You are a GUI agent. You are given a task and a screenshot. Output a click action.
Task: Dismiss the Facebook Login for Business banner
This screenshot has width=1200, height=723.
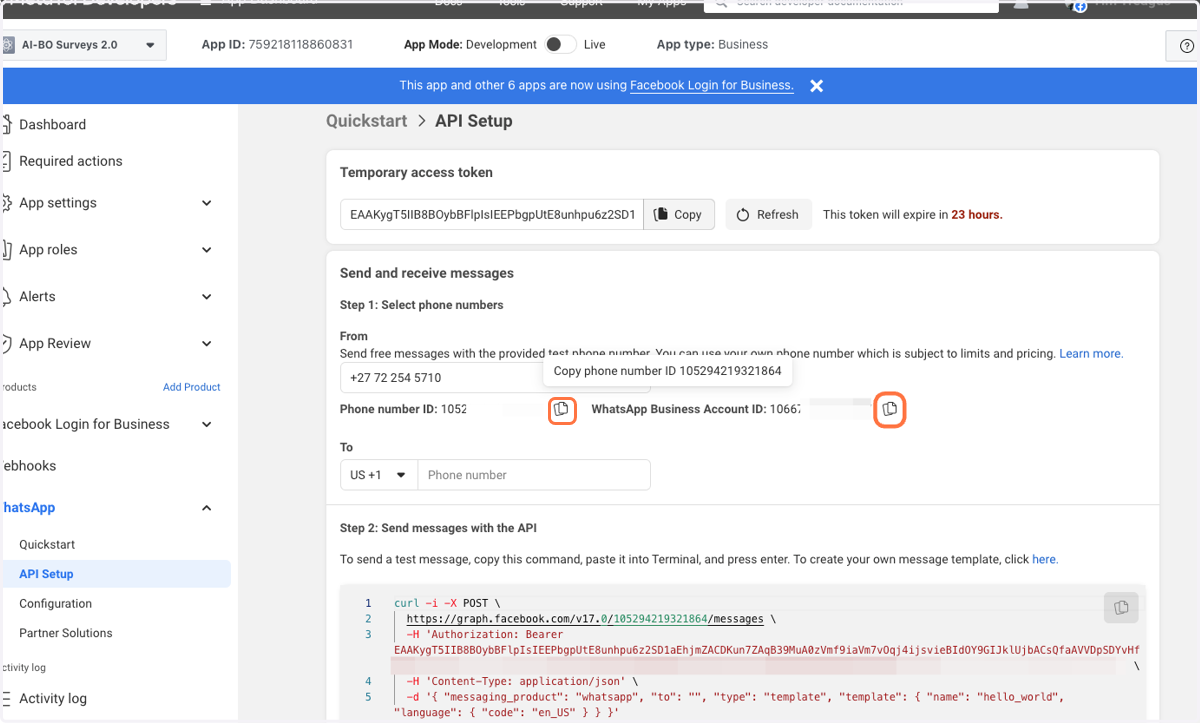pyautogui.click(x=816, y=86)
